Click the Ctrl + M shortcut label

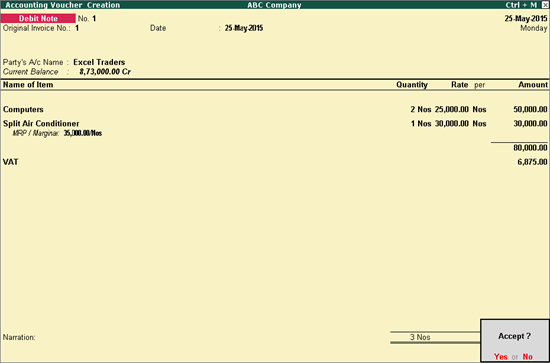[x=521, y=5]
